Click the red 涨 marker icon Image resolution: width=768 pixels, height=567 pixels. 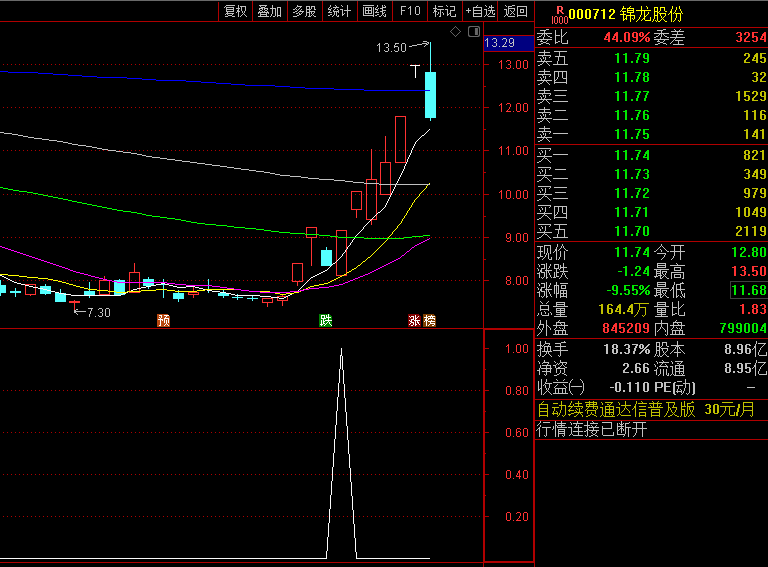click(x=414, y=321)
